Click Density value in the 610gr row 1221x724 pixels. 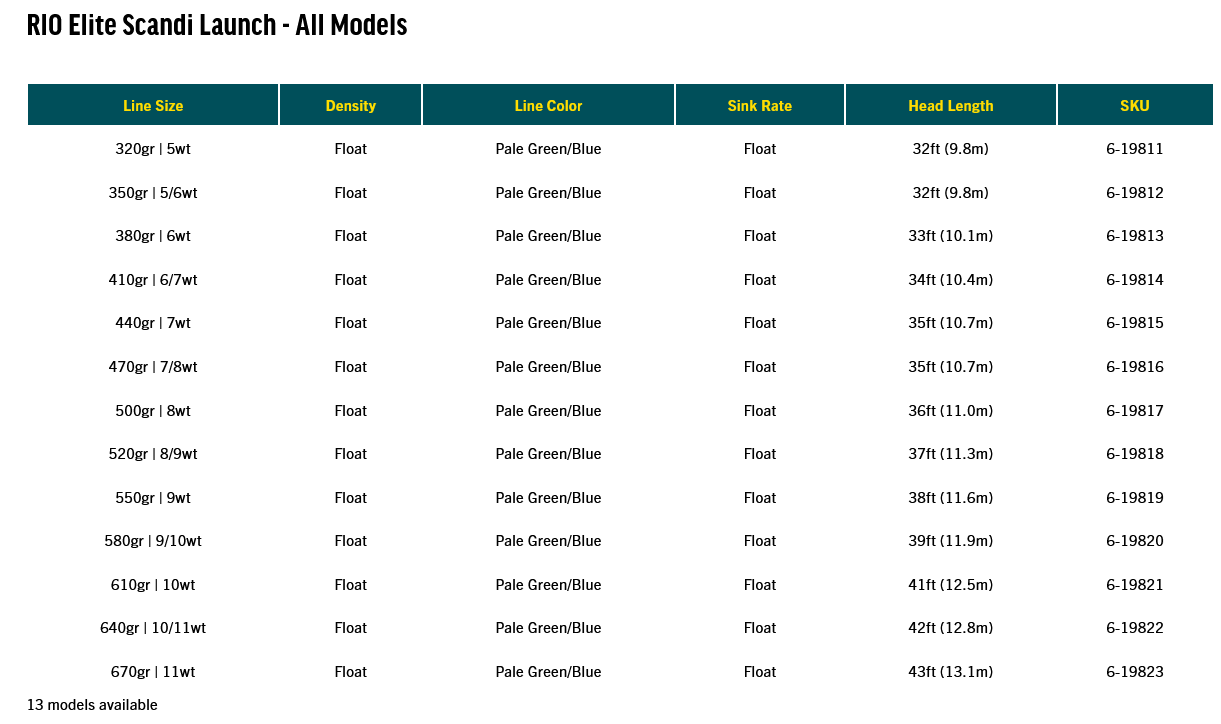click(x=351, y=585)
